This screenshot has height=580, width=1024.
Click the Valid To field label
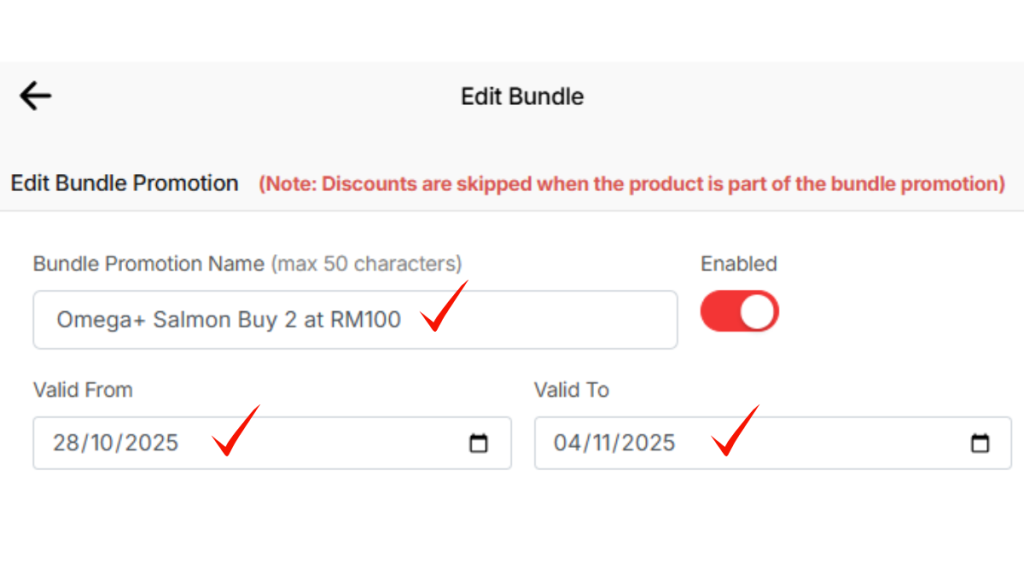[x=571, y=390]
